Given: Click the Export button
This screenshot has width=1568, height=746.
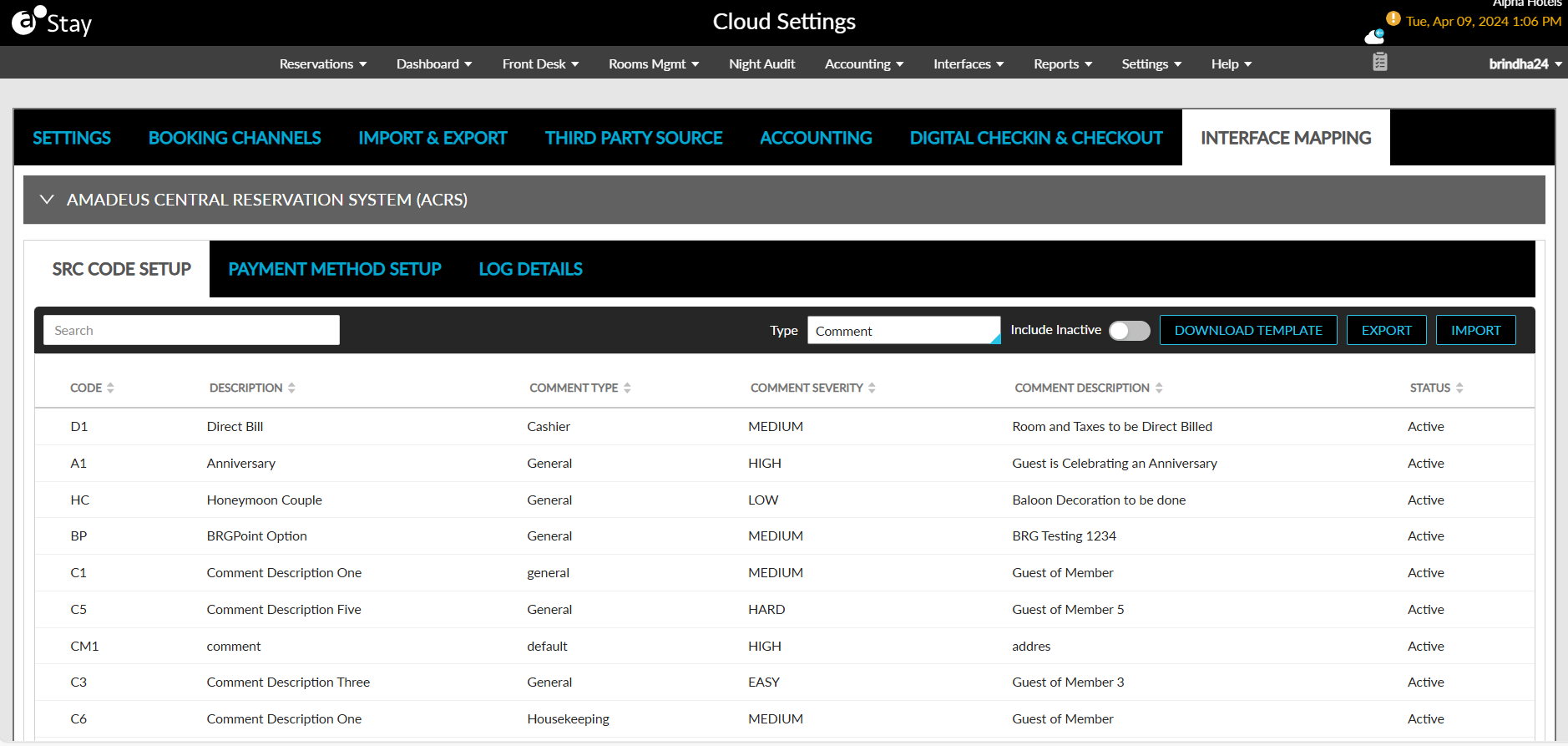Looking at the screenshot, I should pyautogui.click(x=1386, y=330).
